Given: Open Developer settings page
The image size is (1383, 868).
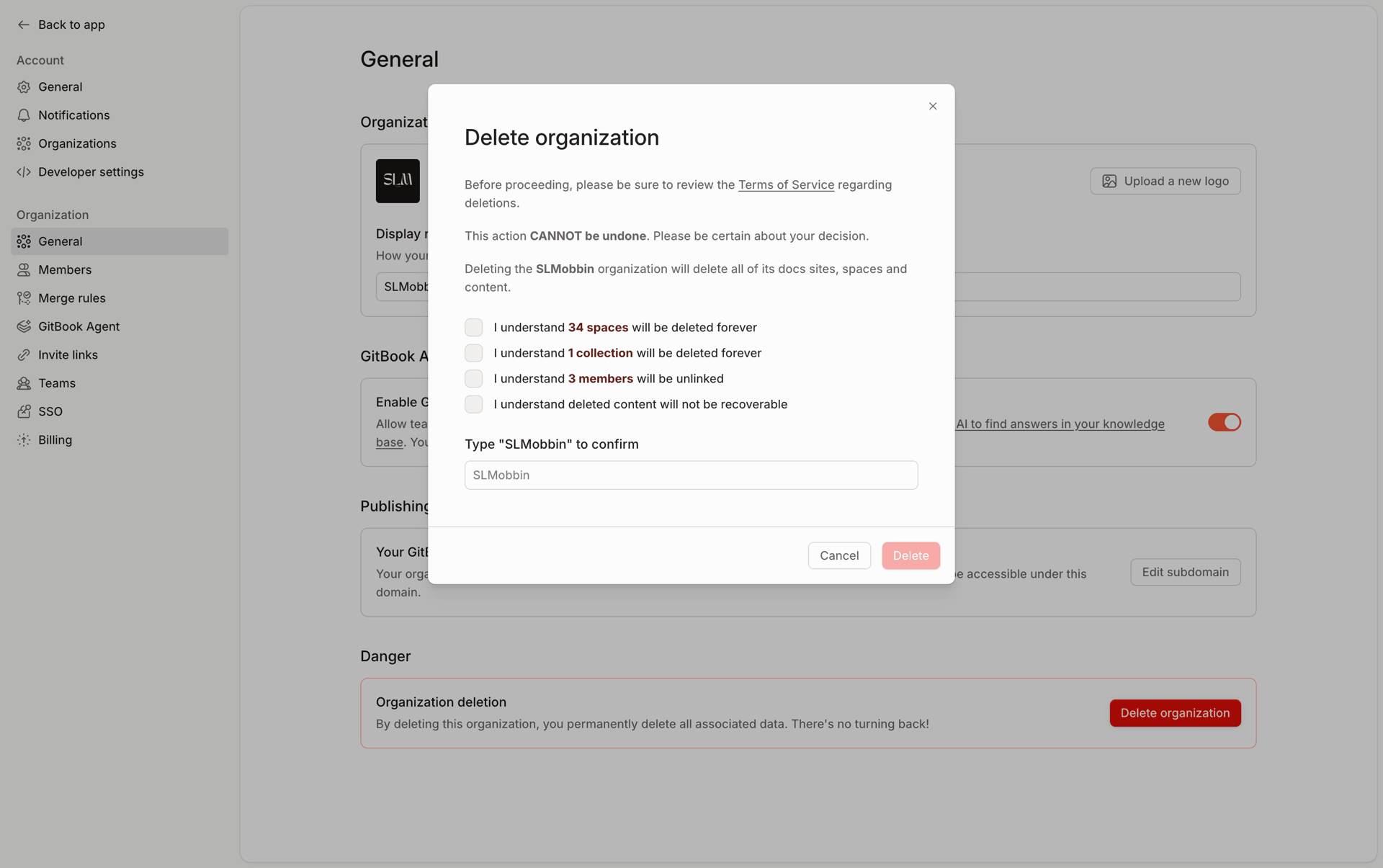Looking at the screenshot, I should click(120, 172).
